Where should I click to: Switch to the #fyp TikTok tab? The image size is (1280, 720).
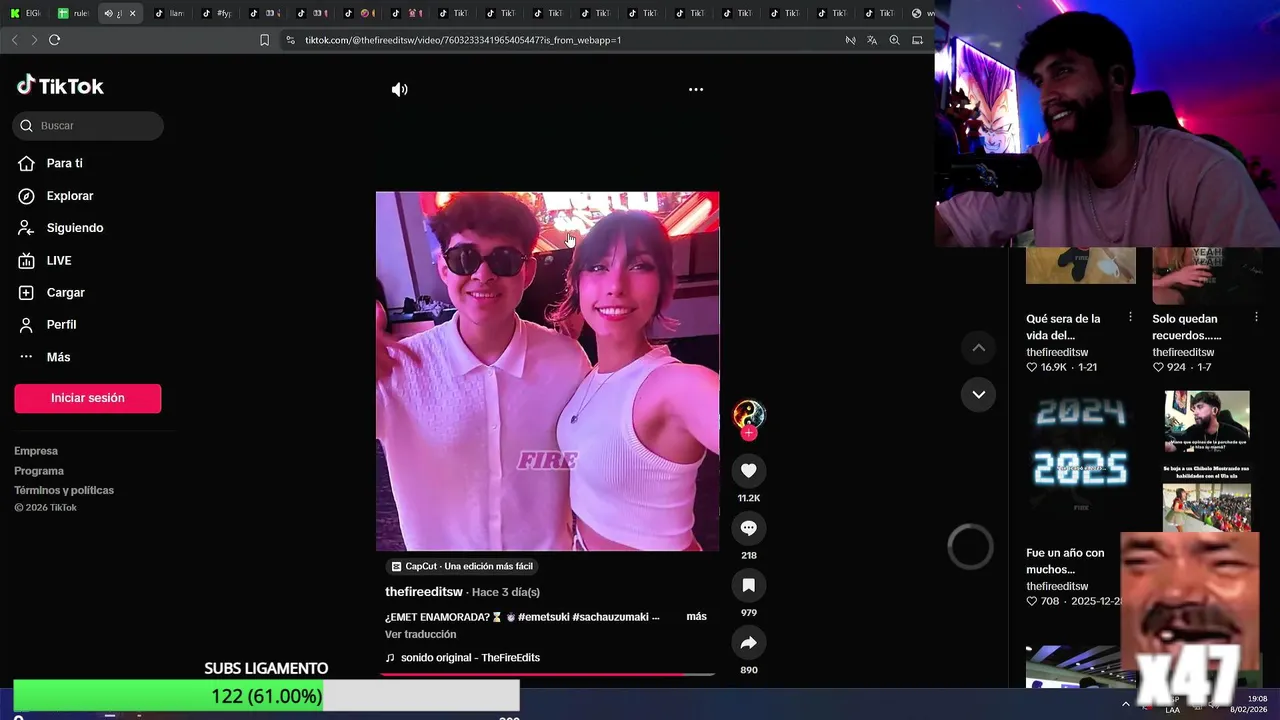[x=216, y=13]
